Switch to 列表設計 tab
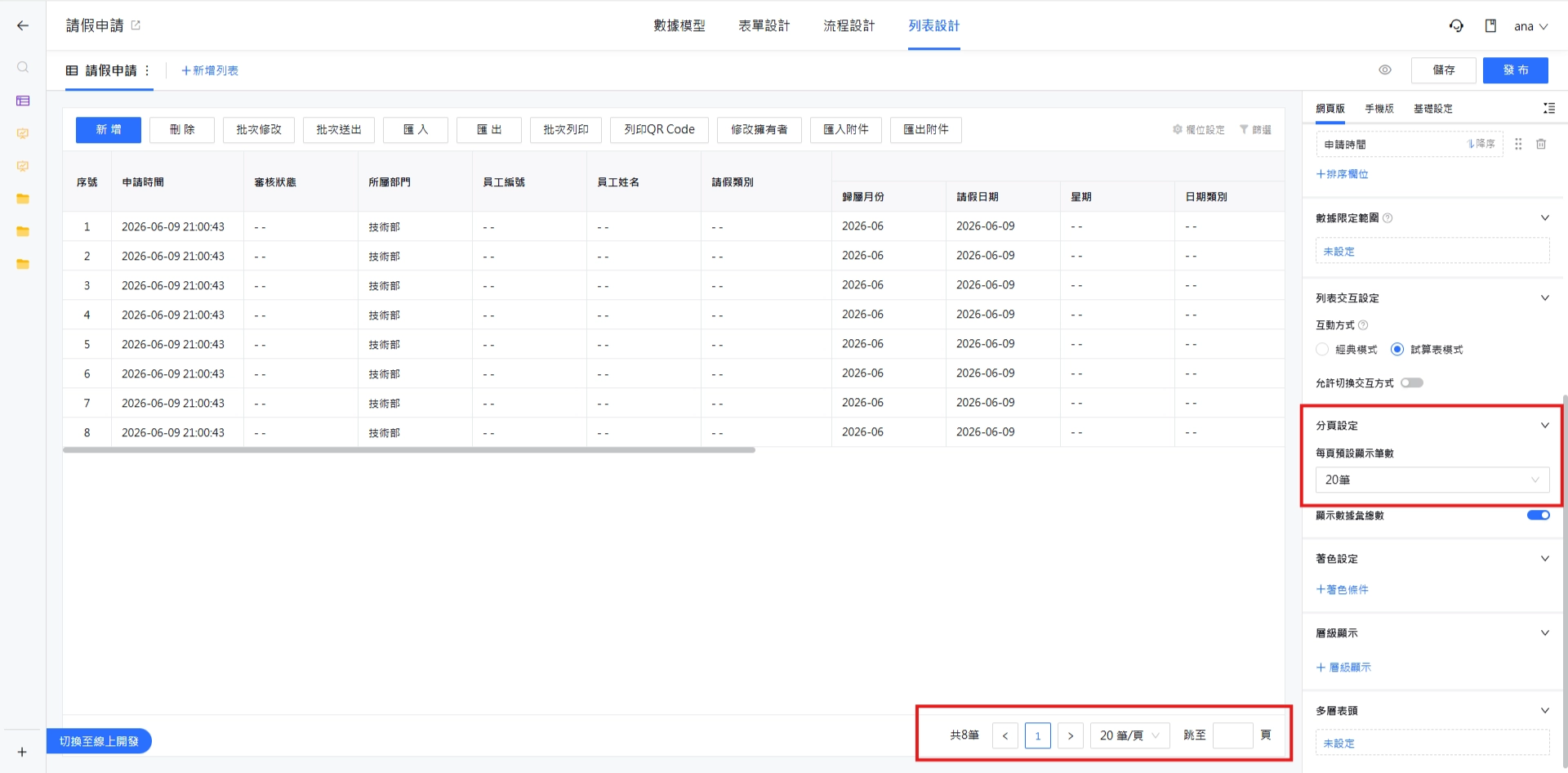The width and height of the screenshot is (1568, 773). pos(934,26)
